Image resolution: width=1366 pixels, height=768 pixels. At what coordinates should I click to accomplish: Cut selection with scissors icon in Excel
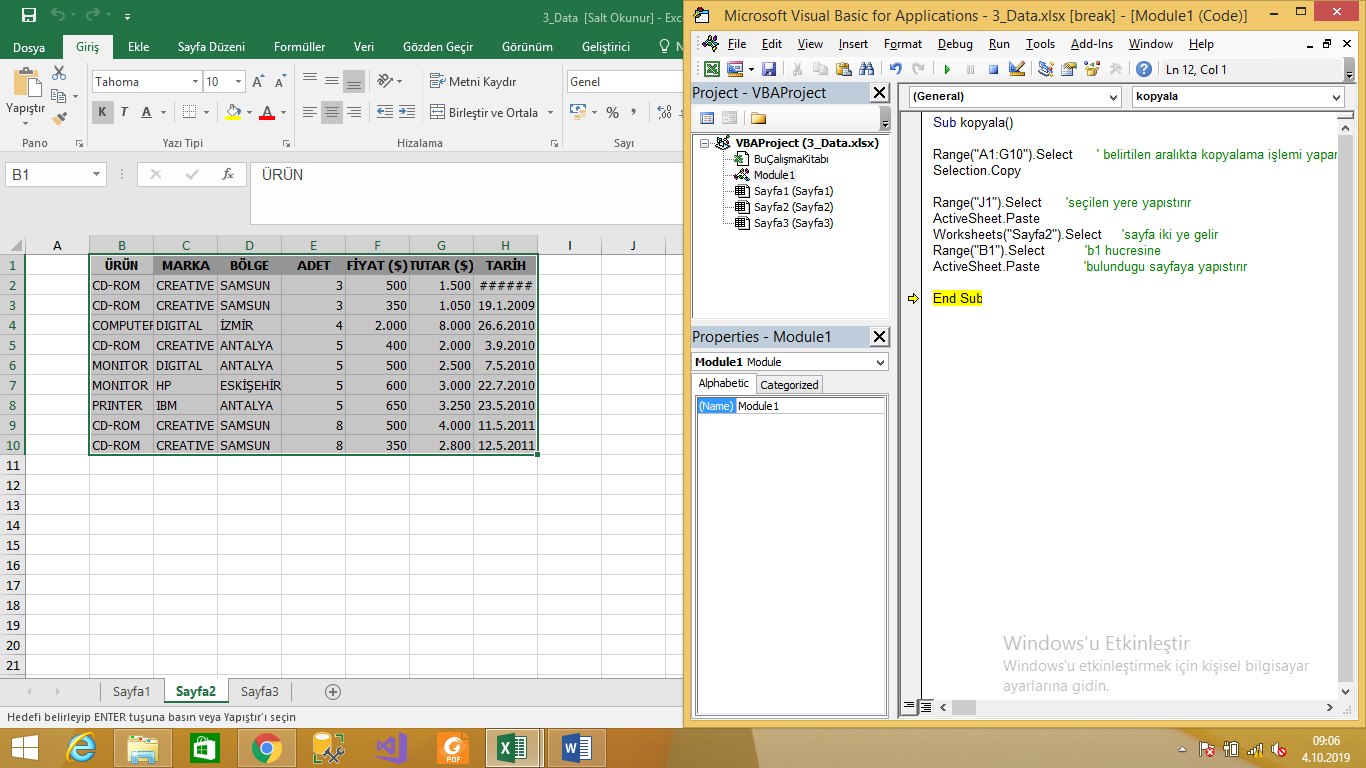[x=59, y=73]
